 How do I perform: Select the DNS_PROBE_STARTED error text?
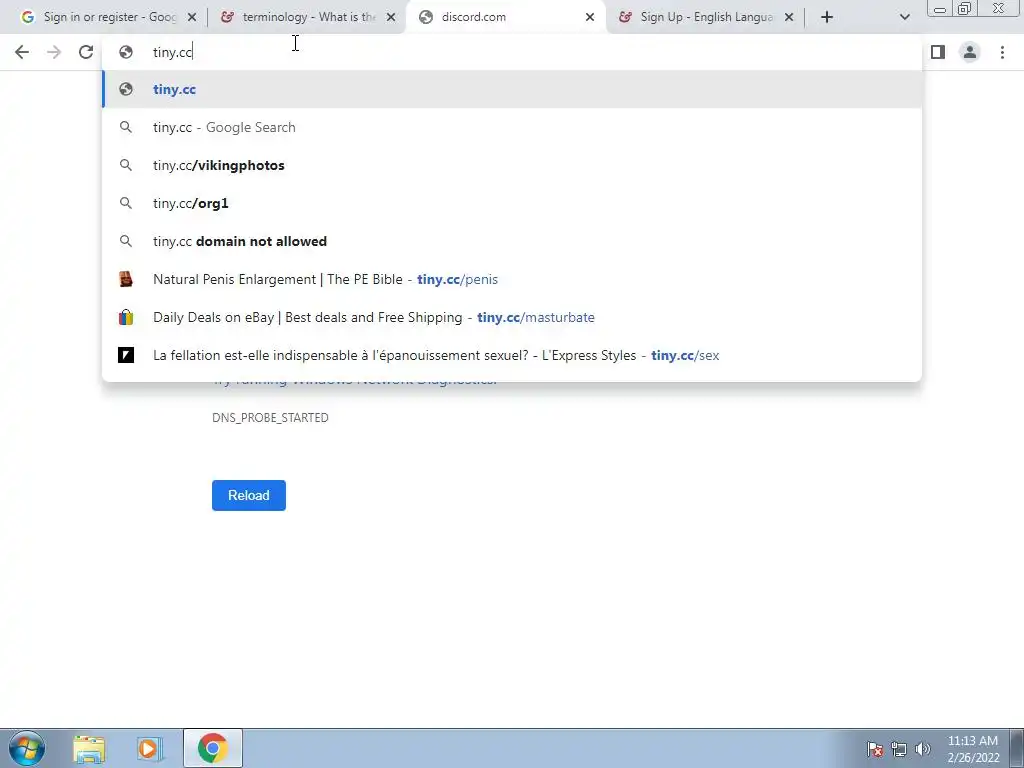[270, 418]
